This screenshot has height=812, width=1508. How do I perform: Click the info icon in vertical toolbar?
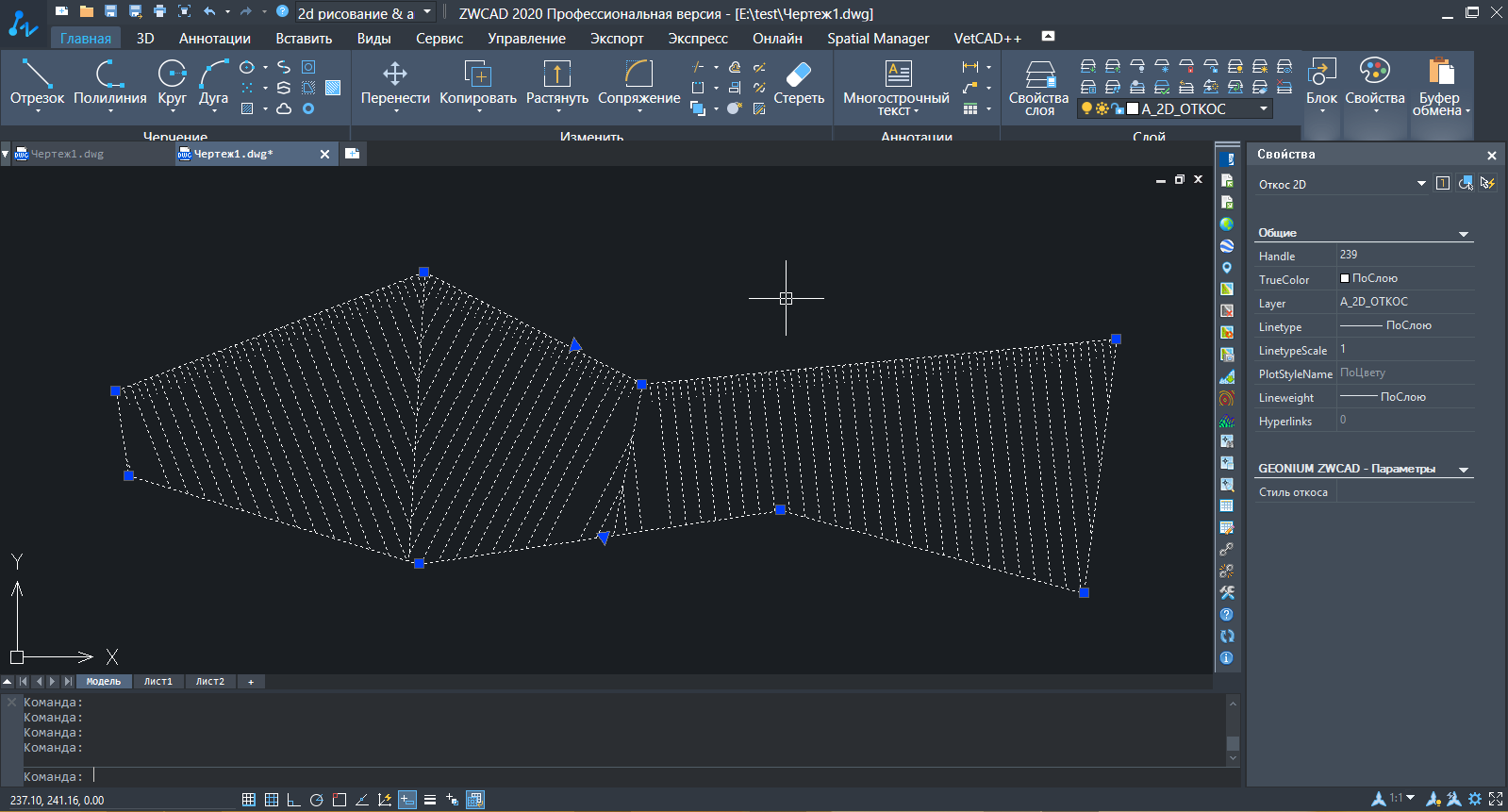[1227, 657]
